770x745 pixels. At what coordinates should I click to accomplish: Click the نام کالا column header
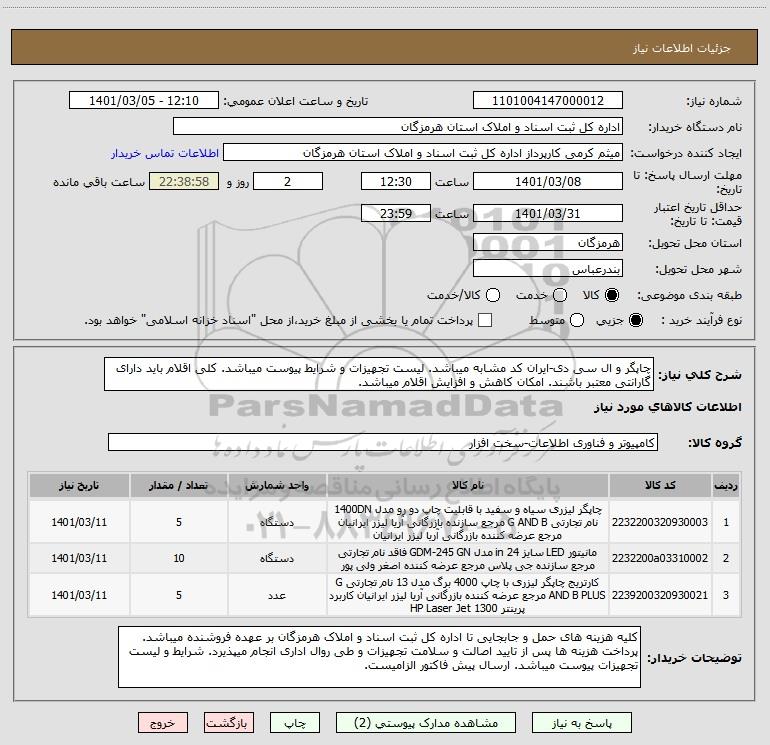[x=468, y=485]
